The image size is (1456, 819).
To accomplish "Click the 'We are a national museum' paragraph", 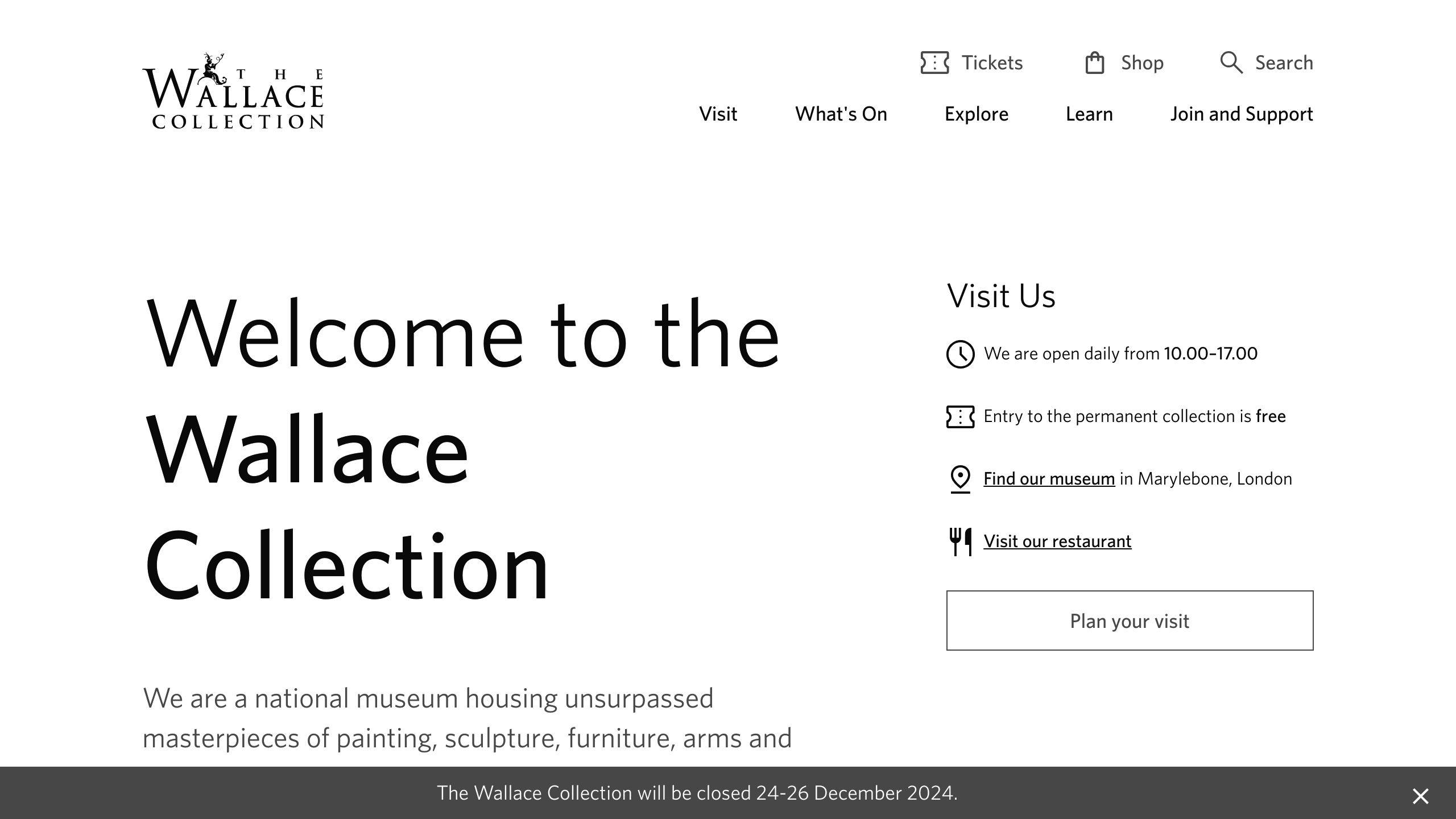I will pos(467,718).
